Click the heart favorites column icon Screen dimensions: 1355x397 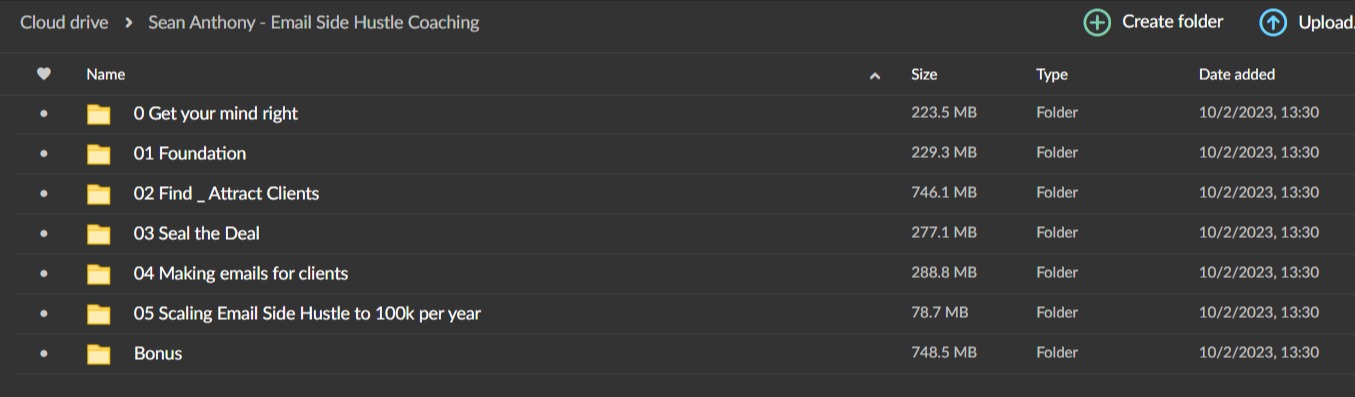(43, 74)
